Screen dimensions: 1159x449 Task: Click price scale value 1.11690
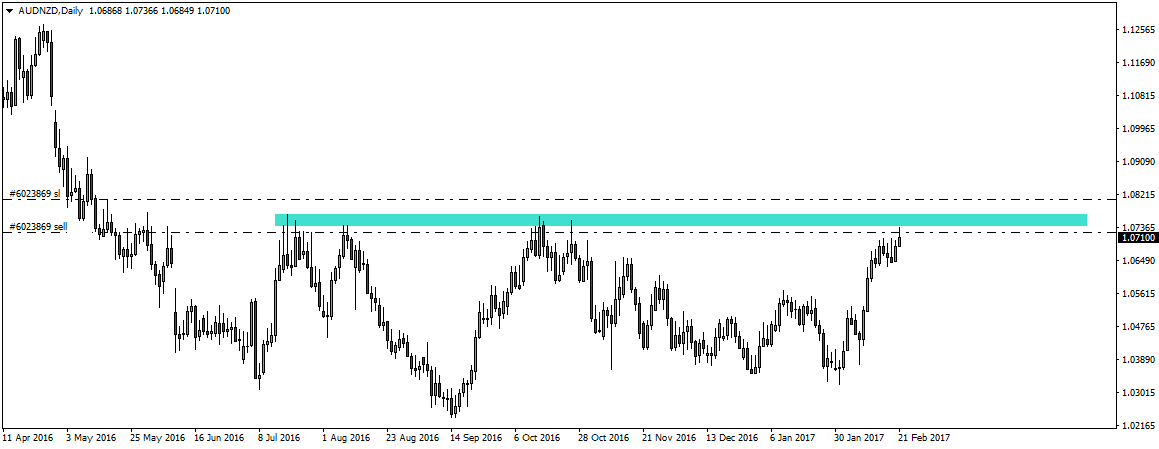coord(1138,64)
